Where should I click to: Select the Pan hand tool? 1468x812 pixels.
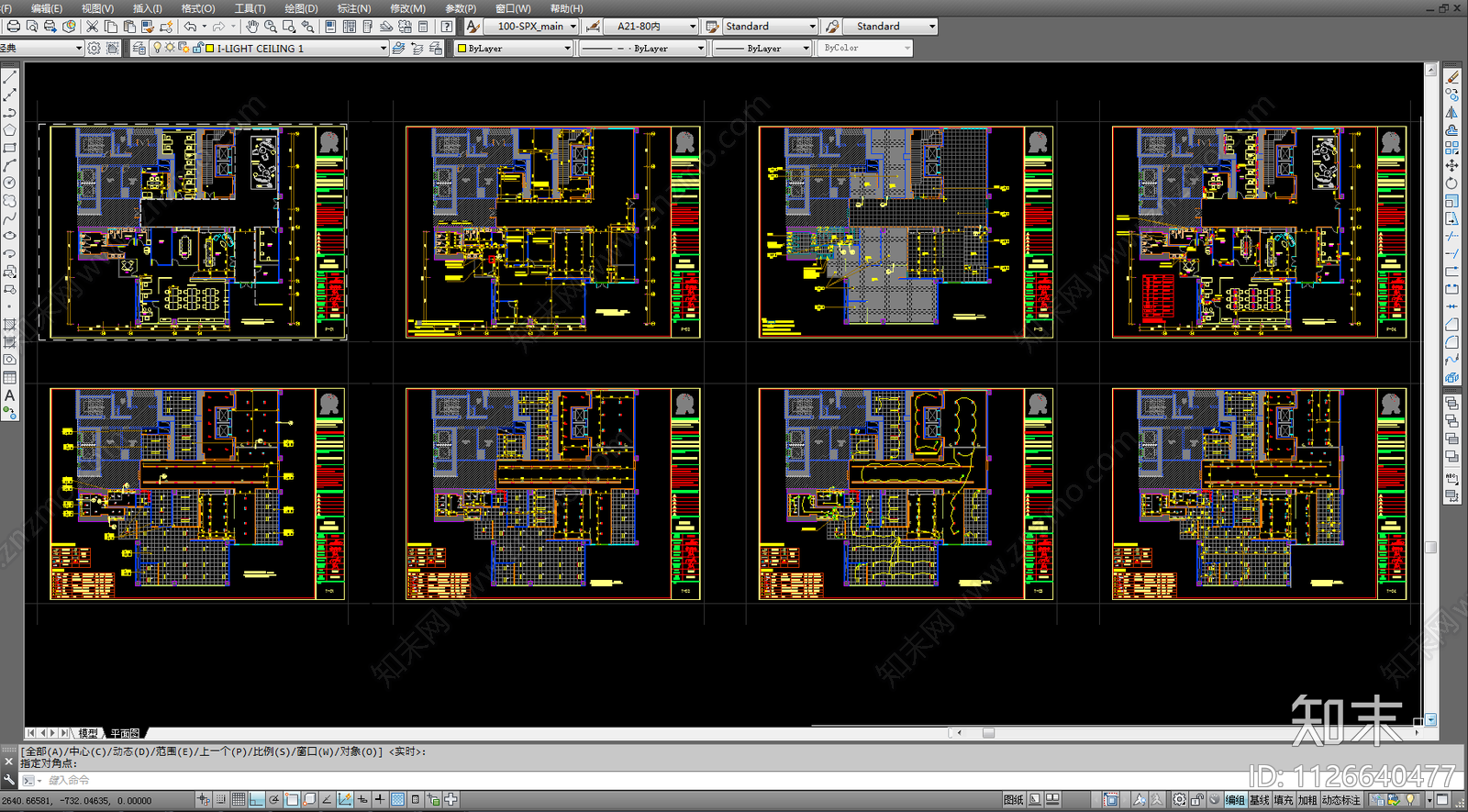tap(252, 27)
